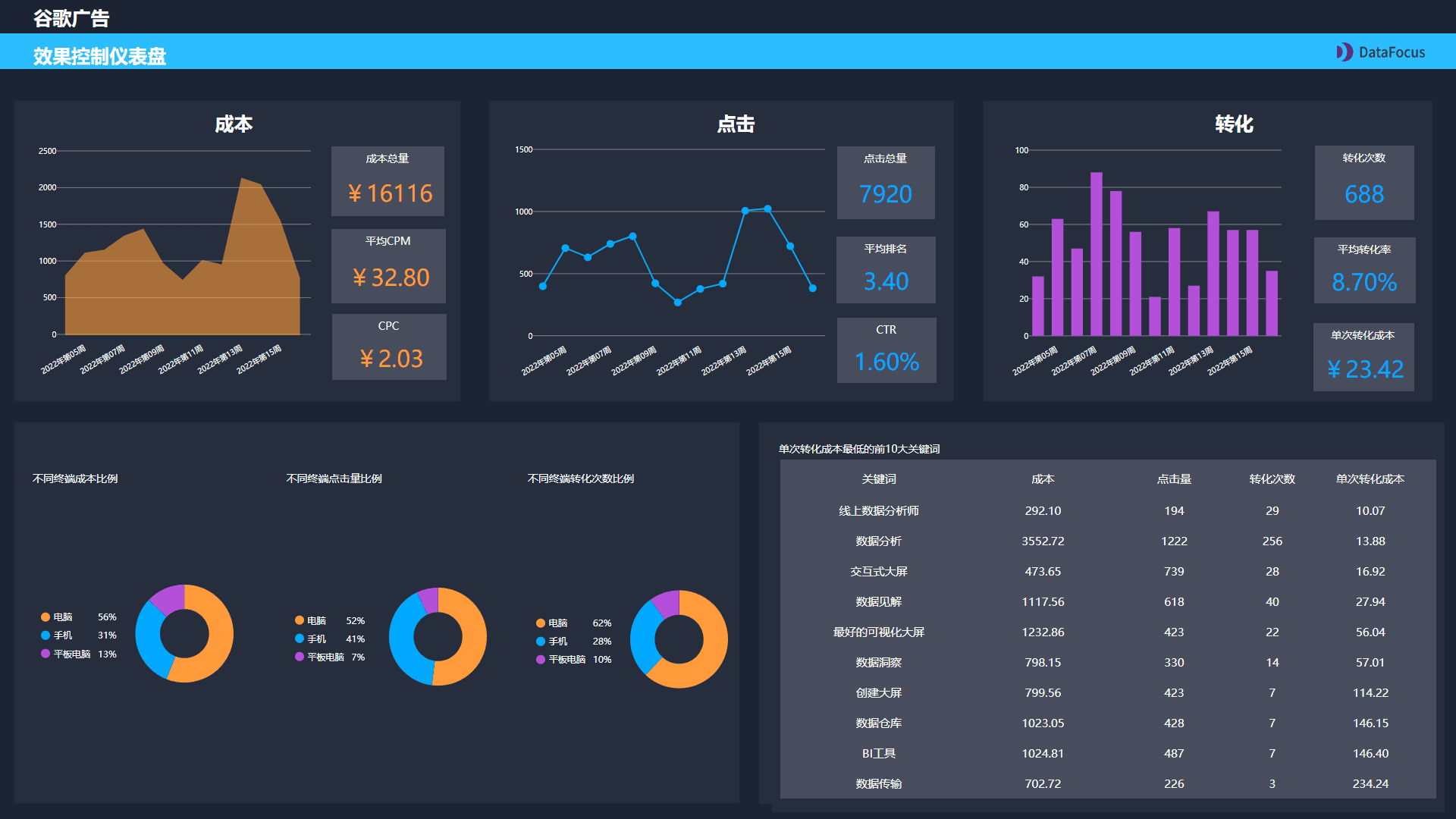Click the 效果控制仪表盘 heading
Screen dimensions: 1456x819
click(x=99, y=56)
